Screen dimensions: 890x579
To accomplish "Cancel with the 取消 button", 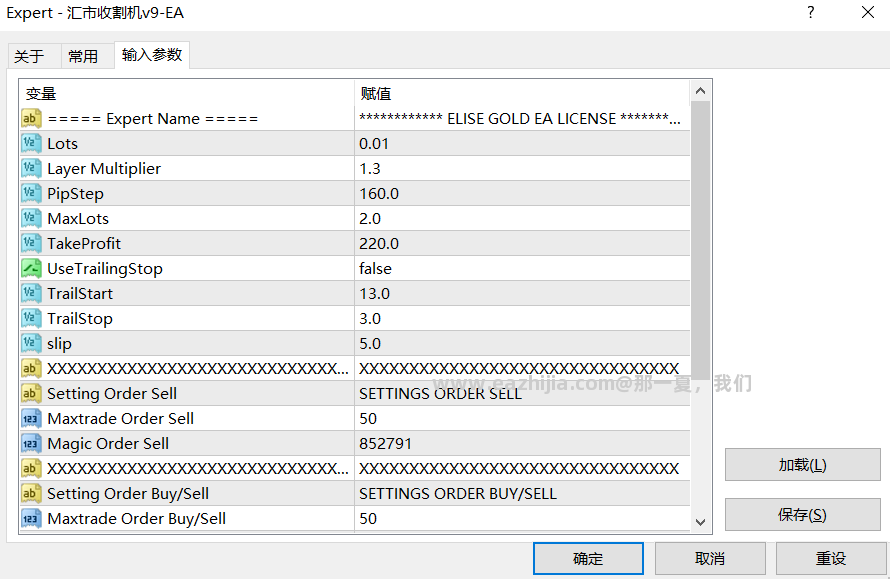I will coord(710,559).
